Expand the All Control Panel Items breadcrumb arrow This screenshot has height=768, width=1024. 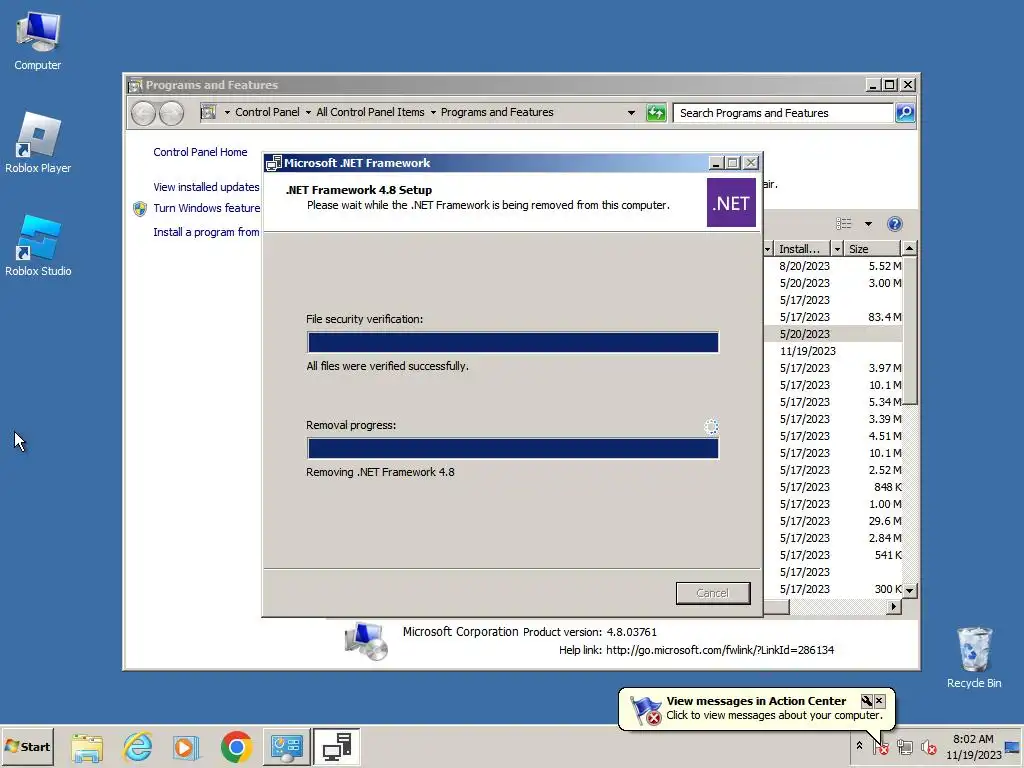pos(433,112)
